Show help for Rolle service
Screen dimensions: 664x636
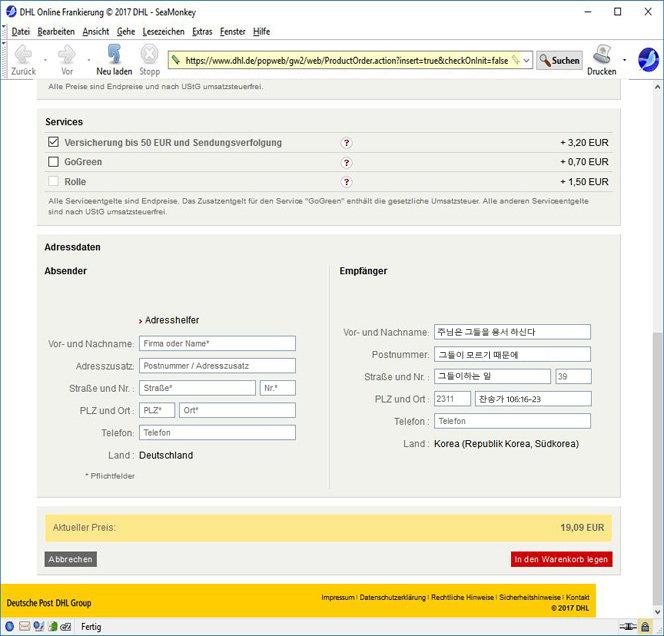pyautogui.click(x=346, y=182)
